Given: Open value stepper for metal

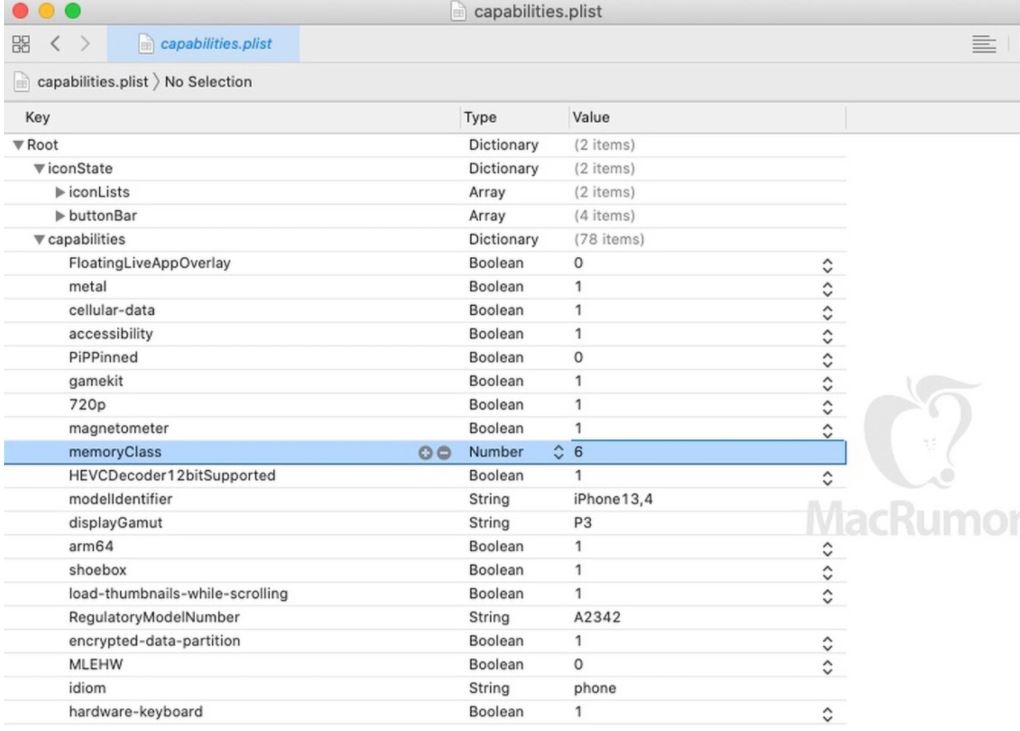Looking at the screenshot, I should (827, 289).
